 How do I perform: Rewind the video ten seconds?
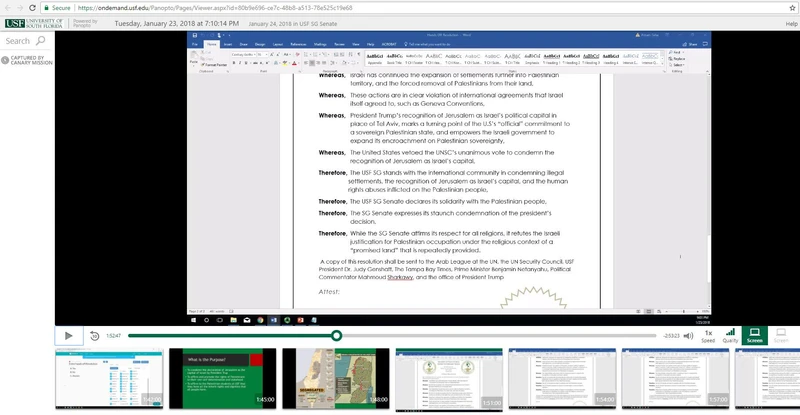[x=95, y=336]
